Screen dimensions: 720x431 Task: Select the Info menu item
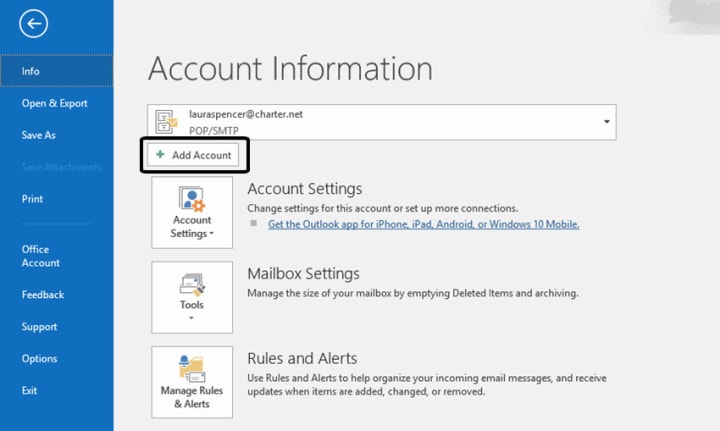pos(56,71)
